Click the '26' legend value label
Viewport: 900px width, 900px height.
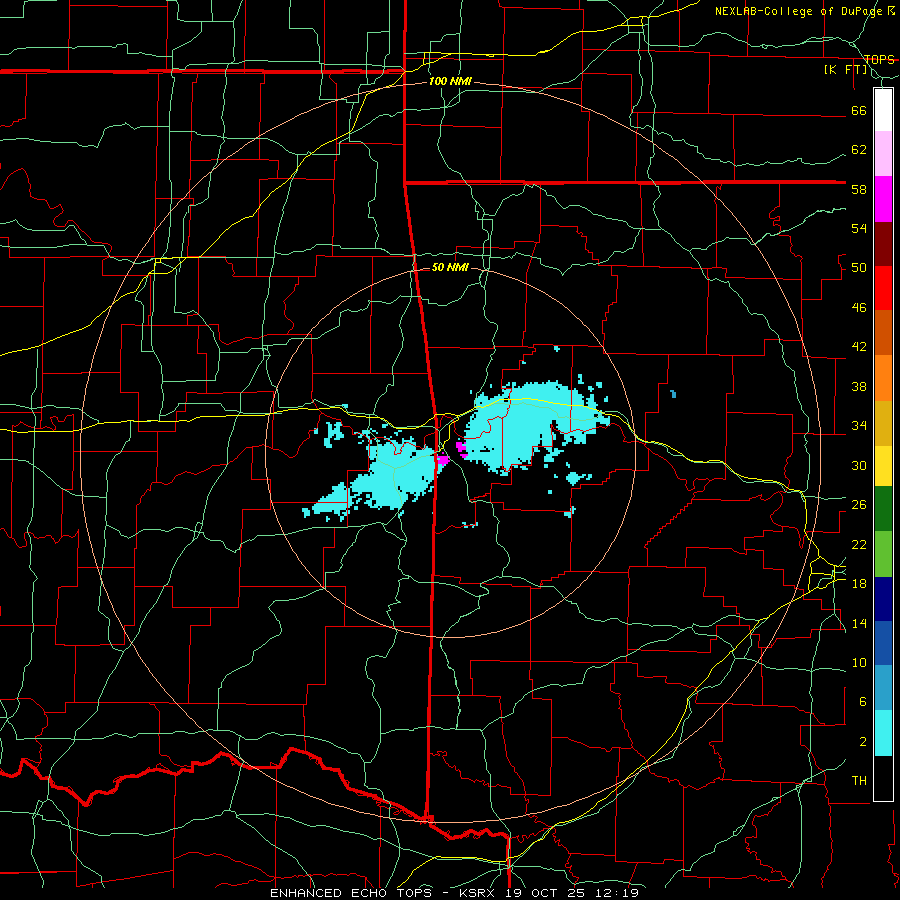pos(859,505)
